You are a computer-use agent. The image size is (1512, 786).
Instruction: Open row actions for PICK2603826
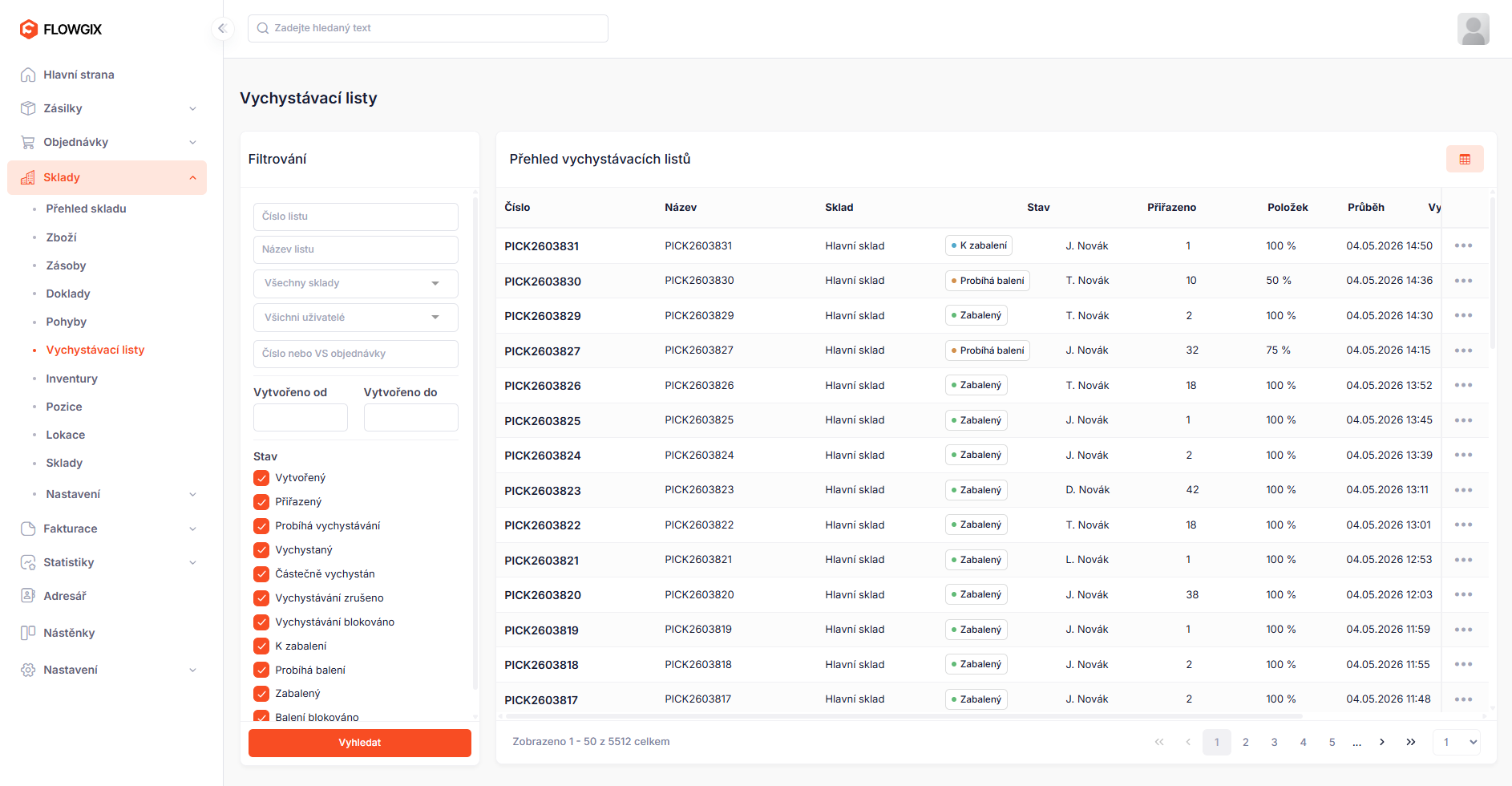[x=1463, y=385]
